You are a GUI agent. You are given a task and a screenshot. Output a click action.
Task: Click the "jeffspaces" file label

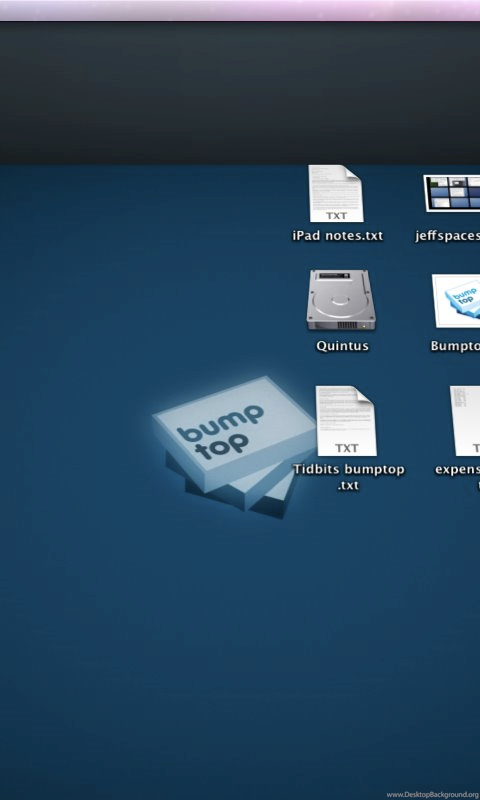(x=447, y=236)
